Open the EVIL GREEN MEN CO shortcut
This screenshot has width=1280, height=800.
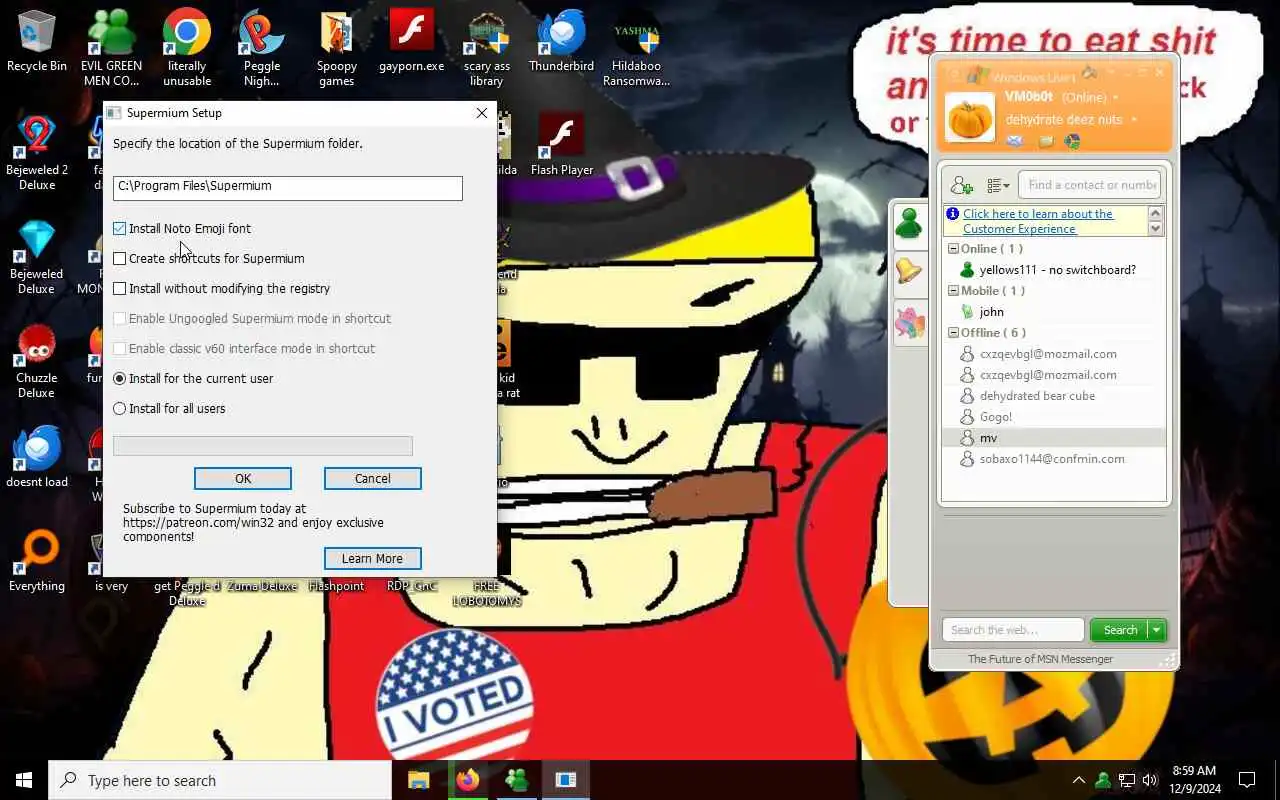tap(111, 48)
